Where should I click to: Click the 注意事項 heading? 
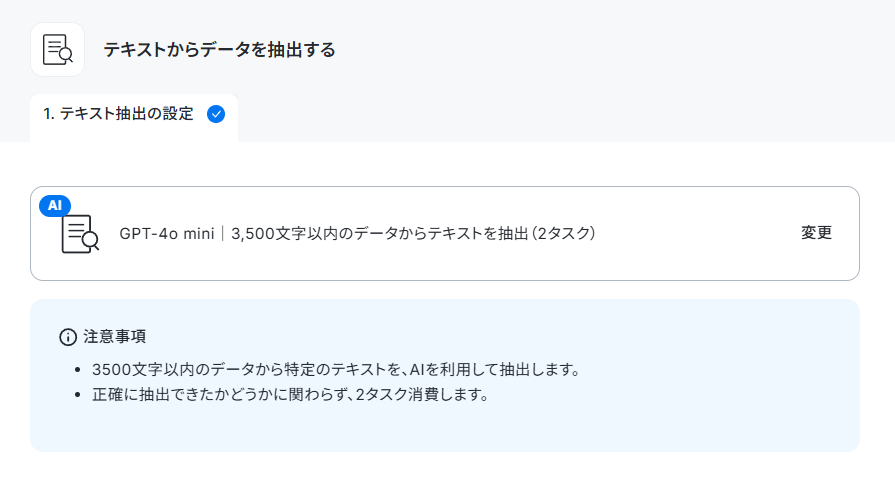click(x=115, y=337)
